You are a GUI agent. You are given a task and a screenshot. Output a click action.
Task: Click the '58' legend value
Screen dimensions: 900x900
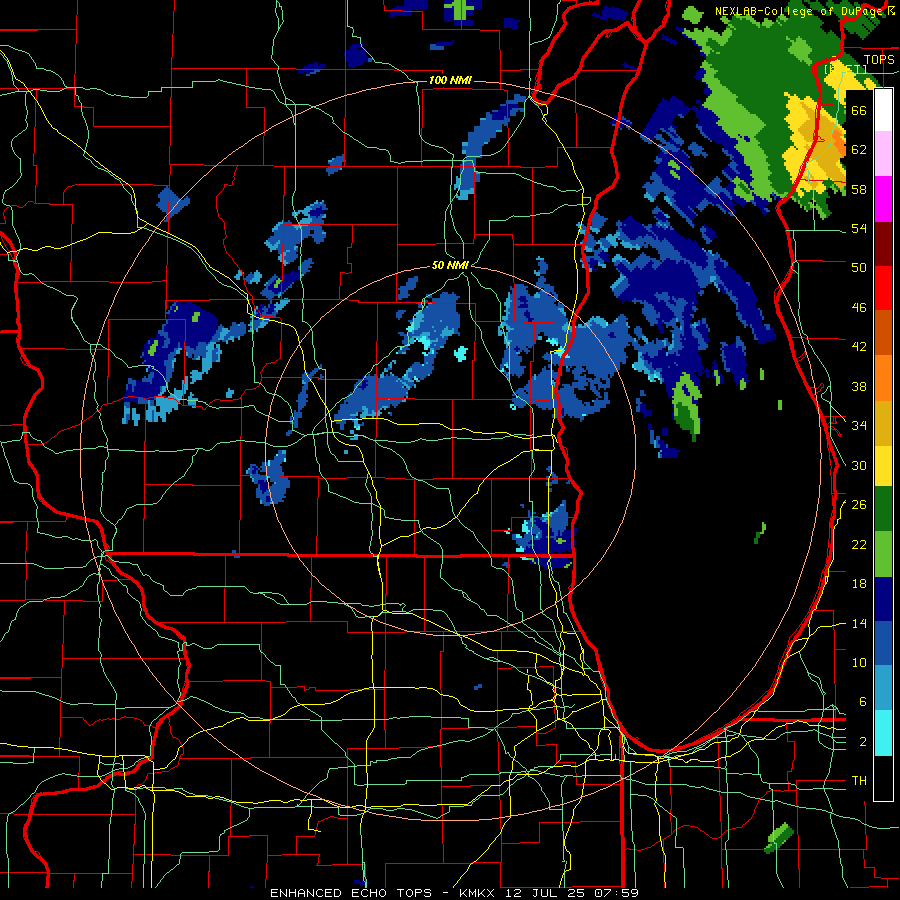click(859, 189)
